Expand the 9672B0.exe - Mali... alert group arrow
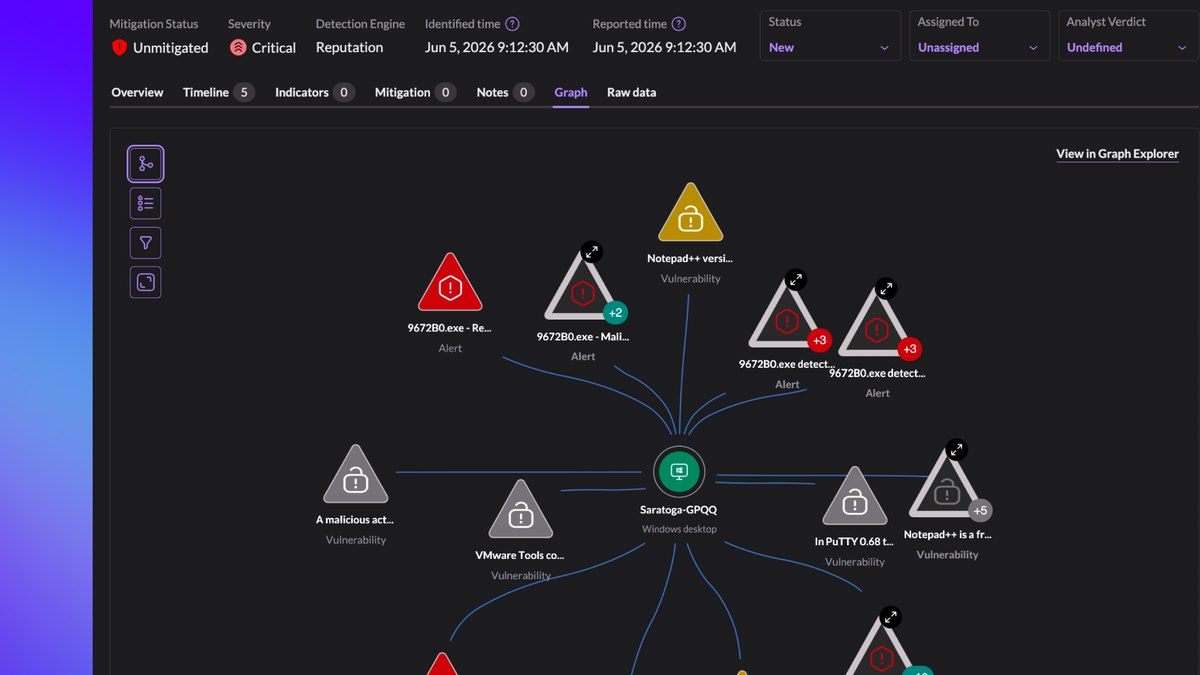1200x675 pixels. (x=592, y=252)
